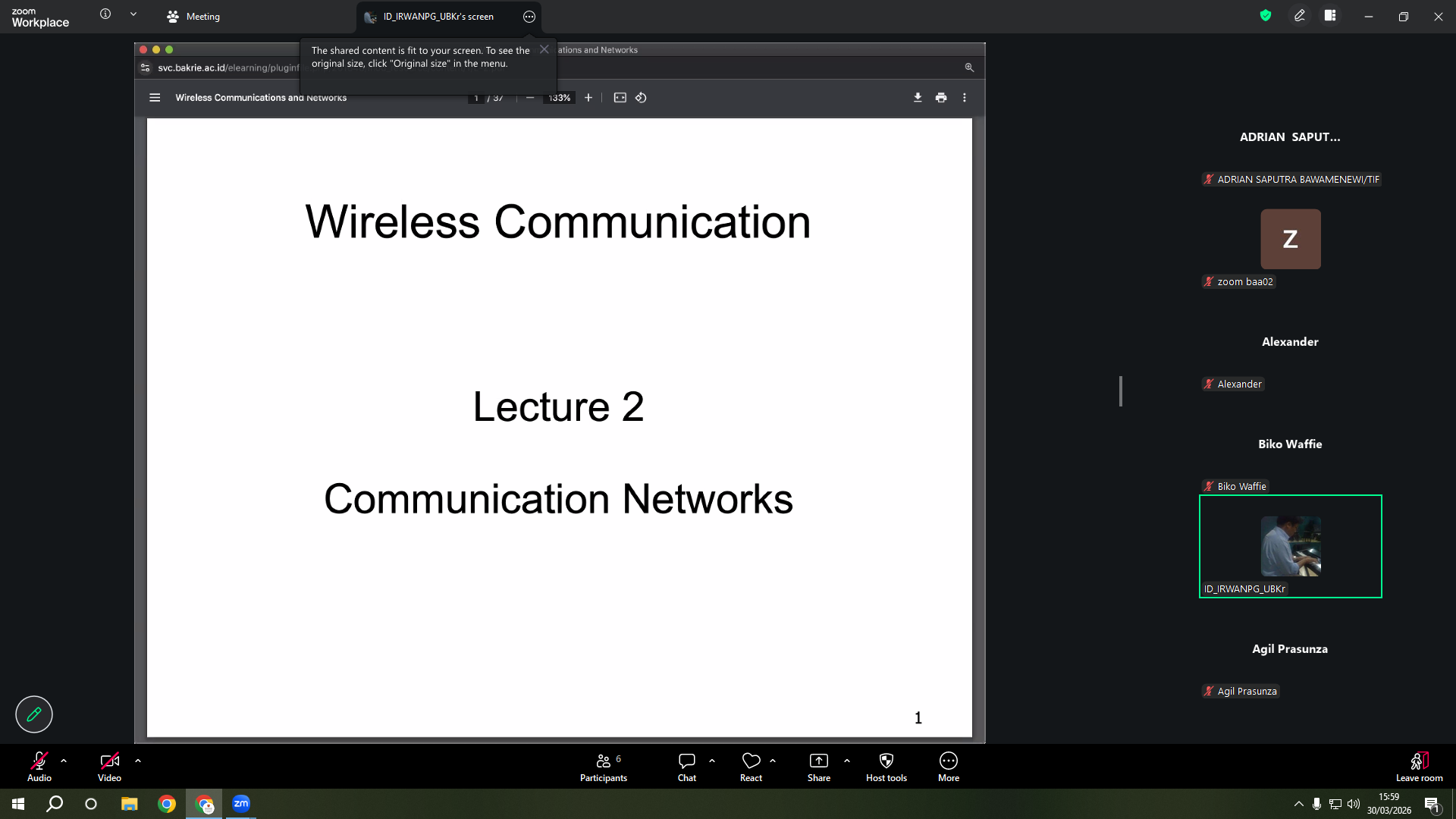Viewport: 1456px width, 819px height.
Task: Open the Windows notification center
Action: tap(1432, 804)
